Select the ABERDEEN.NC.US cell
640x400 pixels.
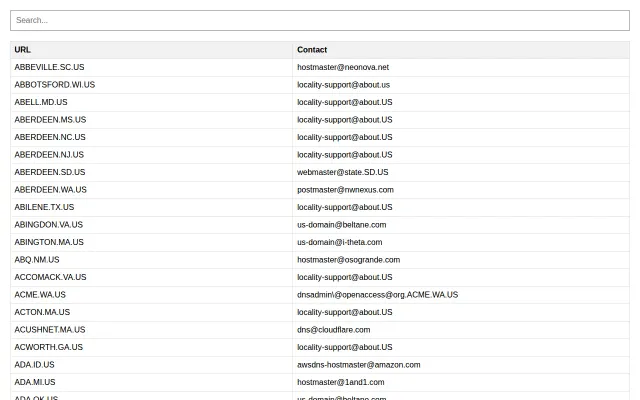click(x=151, y=138)
